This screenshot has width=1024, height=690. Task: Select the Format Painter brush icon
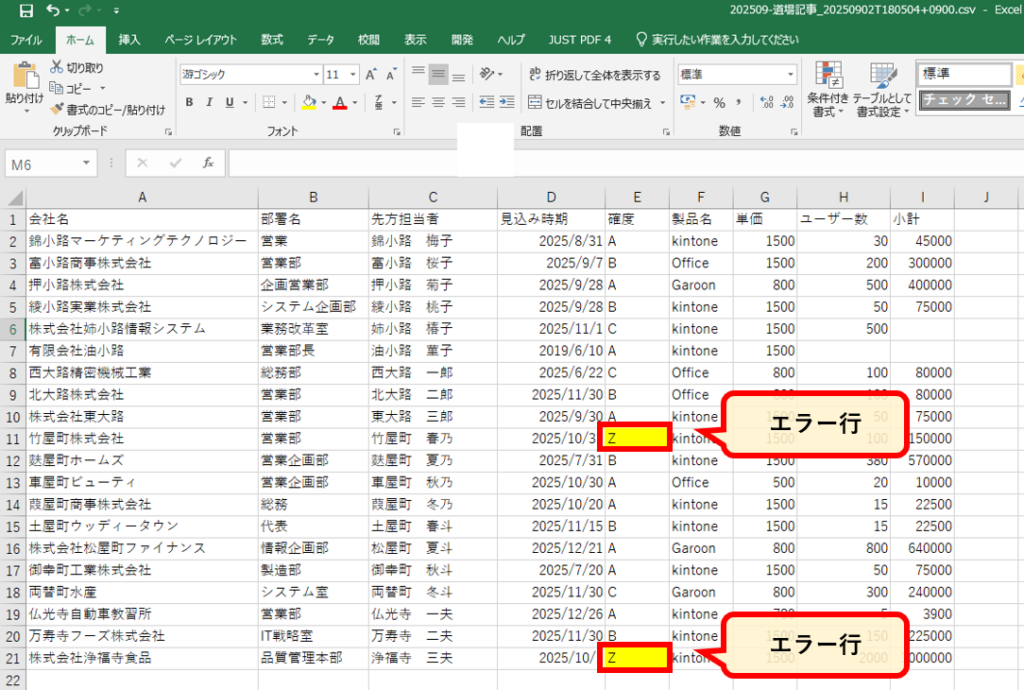tap(58, 109)
